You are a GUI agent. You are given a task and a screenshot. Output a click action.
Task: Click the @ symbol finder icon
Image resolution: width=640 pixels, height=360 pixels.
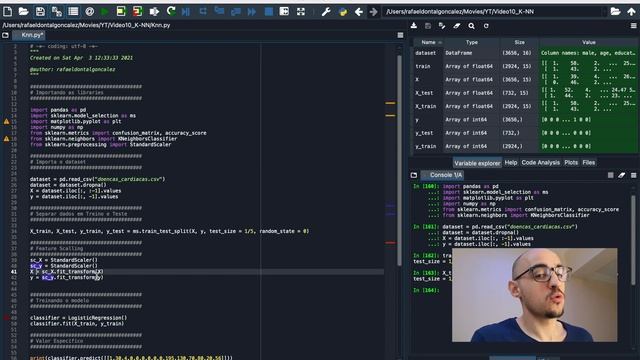[89, 11]
